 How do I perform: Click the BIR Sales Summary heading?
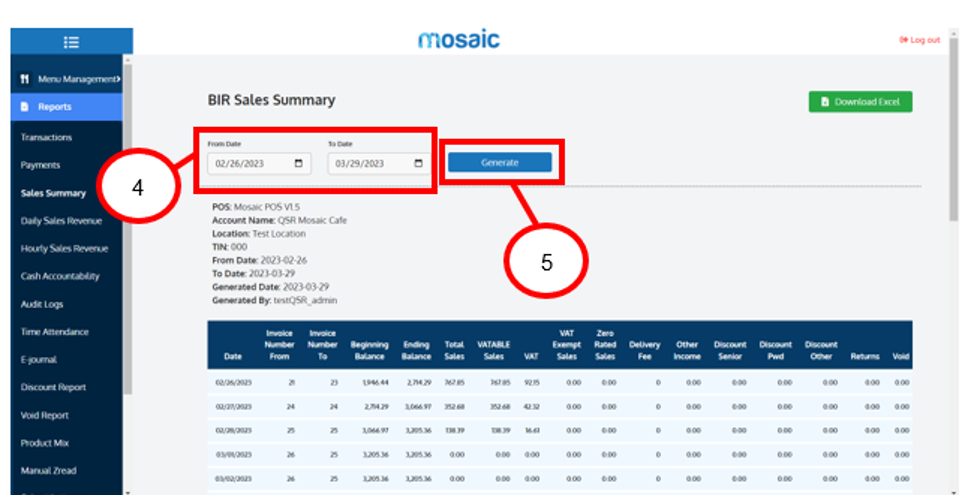tap(272, 100)
